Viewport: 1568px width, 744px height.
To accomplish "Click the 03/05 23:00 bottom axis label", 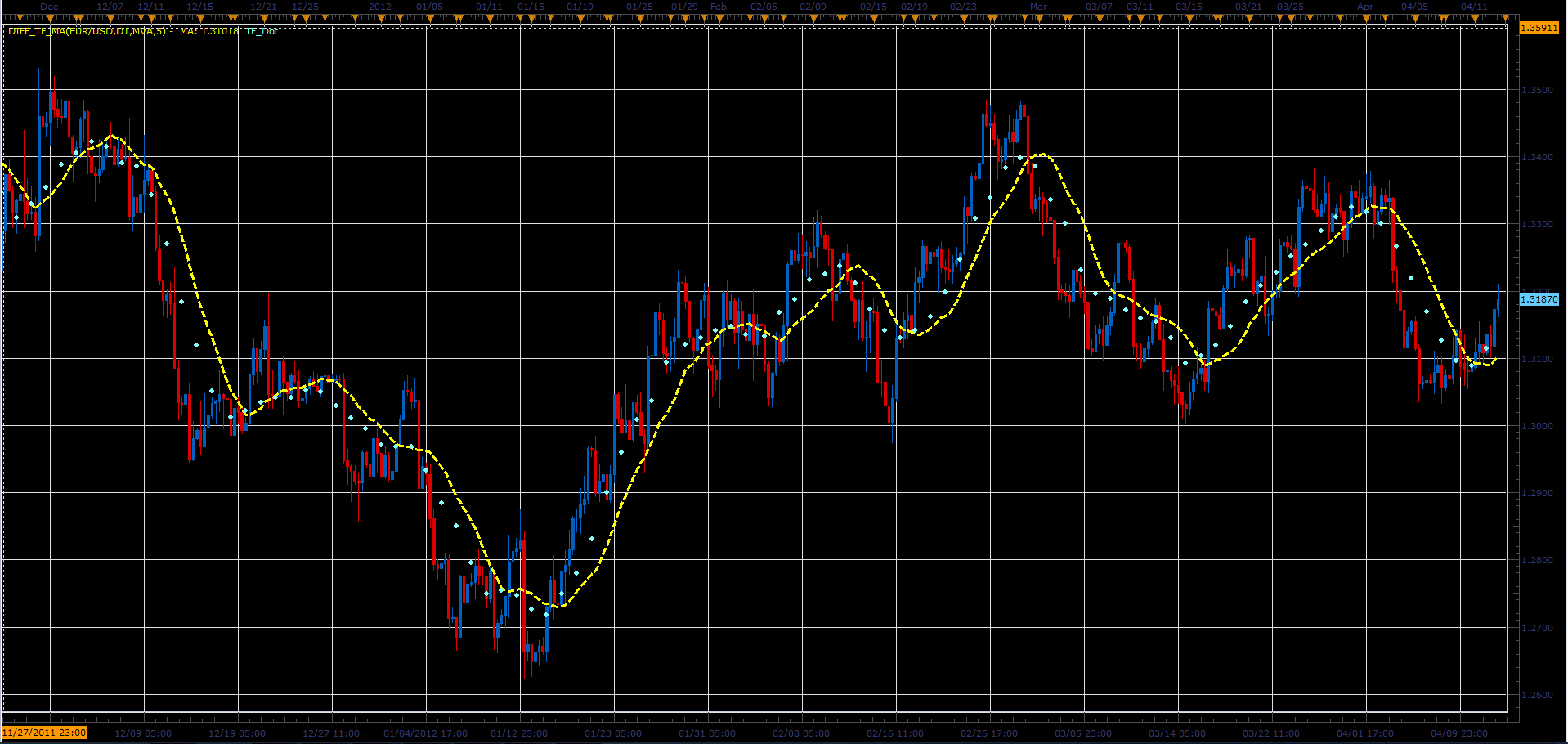I will [1083, 733].
